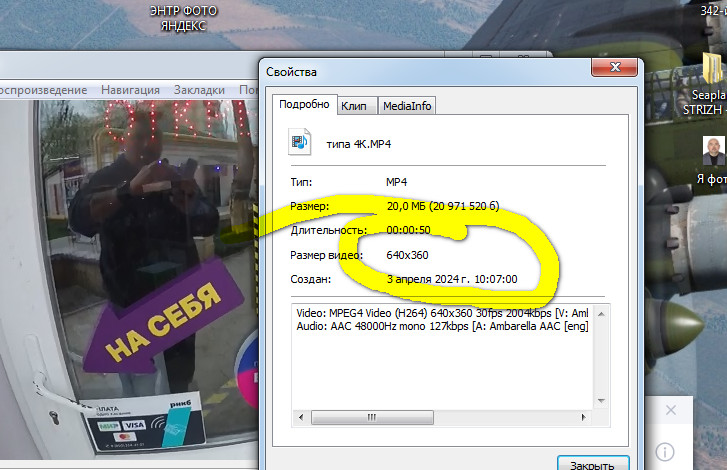Close the side panel with gray X

coord(670,410)
